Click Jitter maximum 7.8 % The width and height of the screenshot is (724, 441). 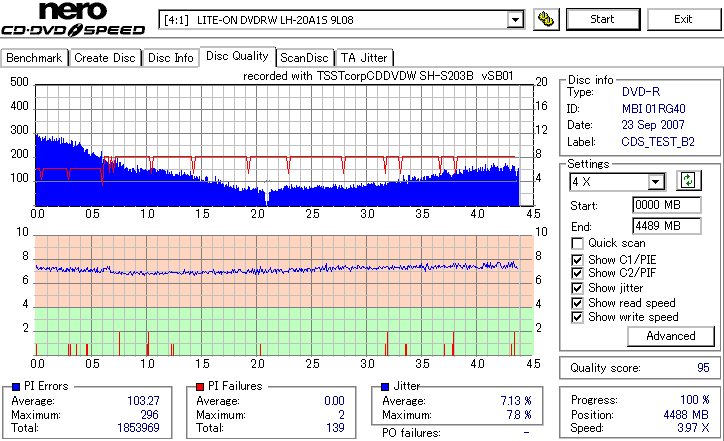[x=519, y=415]
